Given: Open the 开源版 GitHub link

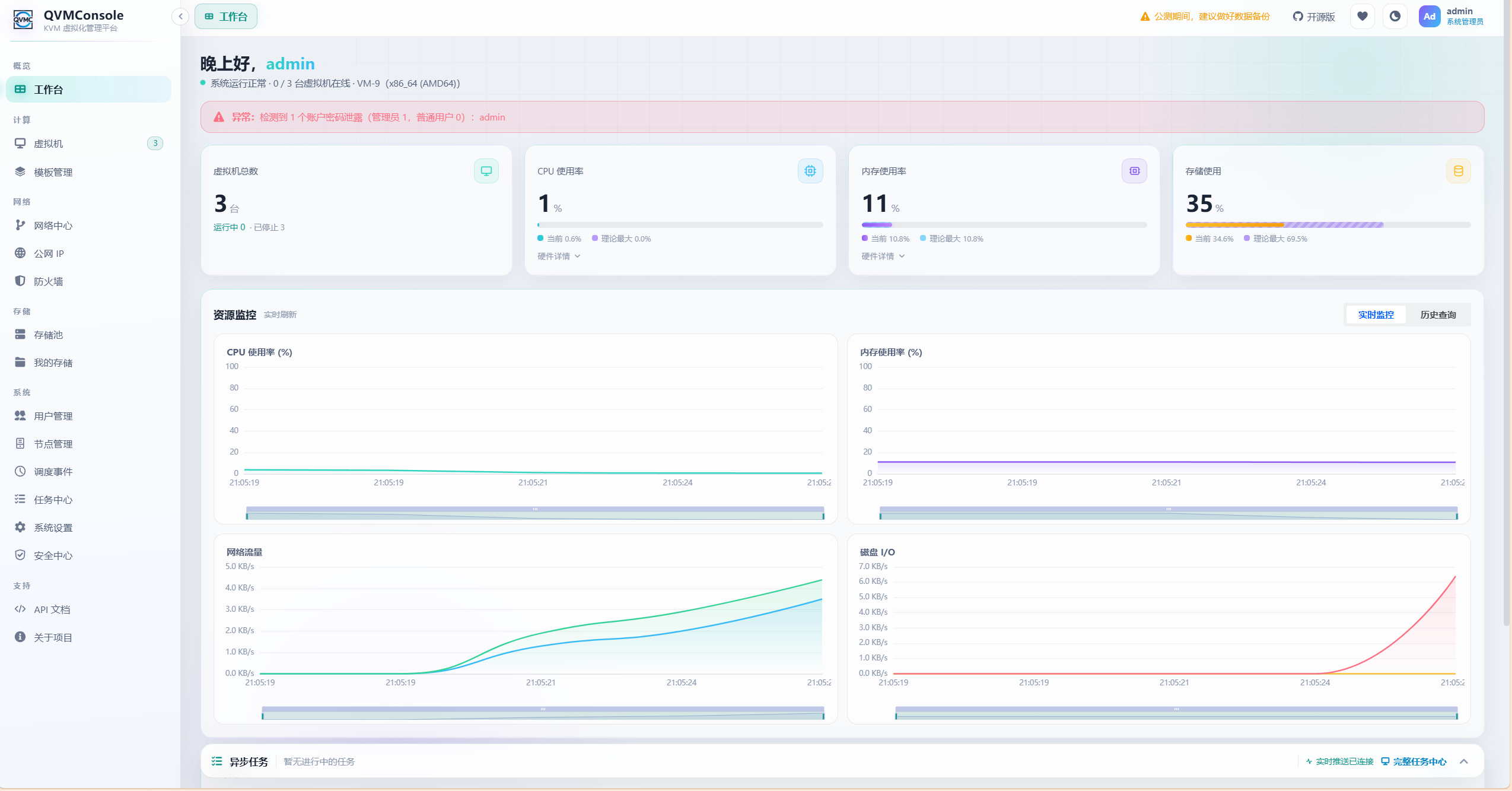Looking at the screenshot, I should 1314,17.
